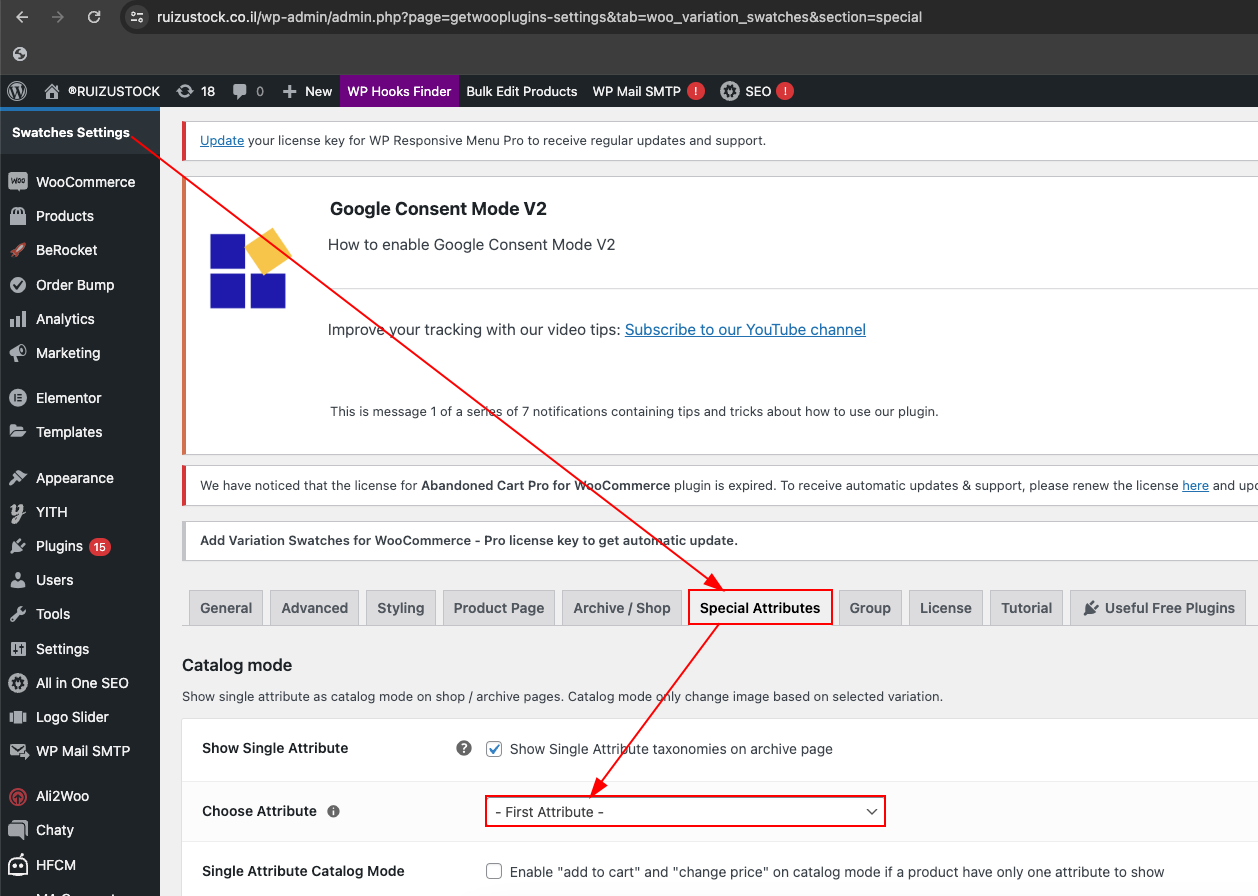Screen dimensions: 1258x896
Task: Click the Users person icon
Action: 17,580
